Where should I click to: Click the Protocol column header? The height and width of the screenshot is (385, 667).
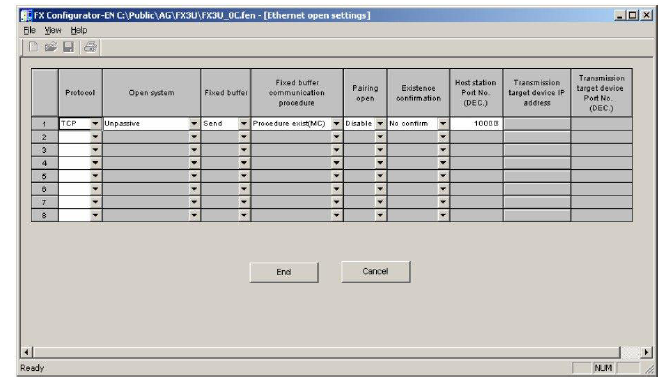[80, 93]
